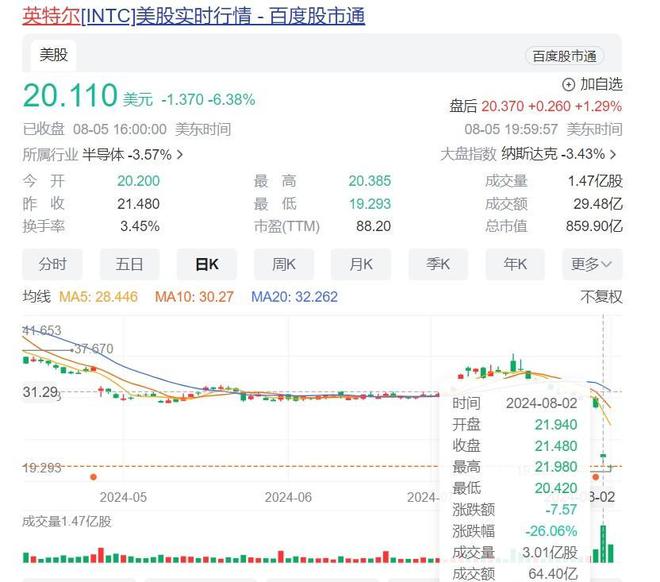660x582 pixels.
Task: Click the 已收盘 08-05 16:00:00 status
Action: pos(94,129)
